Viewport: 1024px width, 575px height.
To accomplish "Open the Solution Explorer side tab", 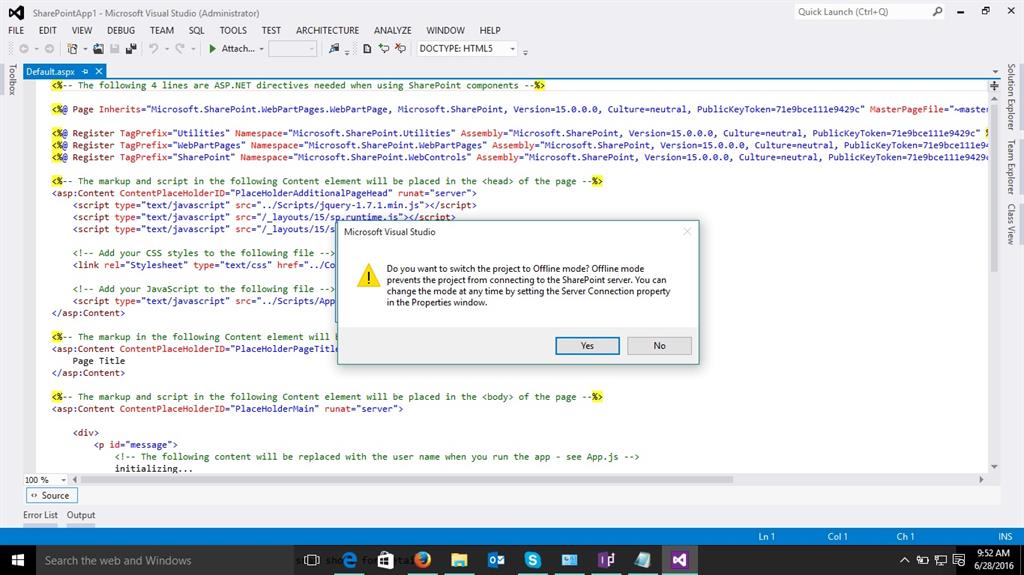I will click(1011, 97).
